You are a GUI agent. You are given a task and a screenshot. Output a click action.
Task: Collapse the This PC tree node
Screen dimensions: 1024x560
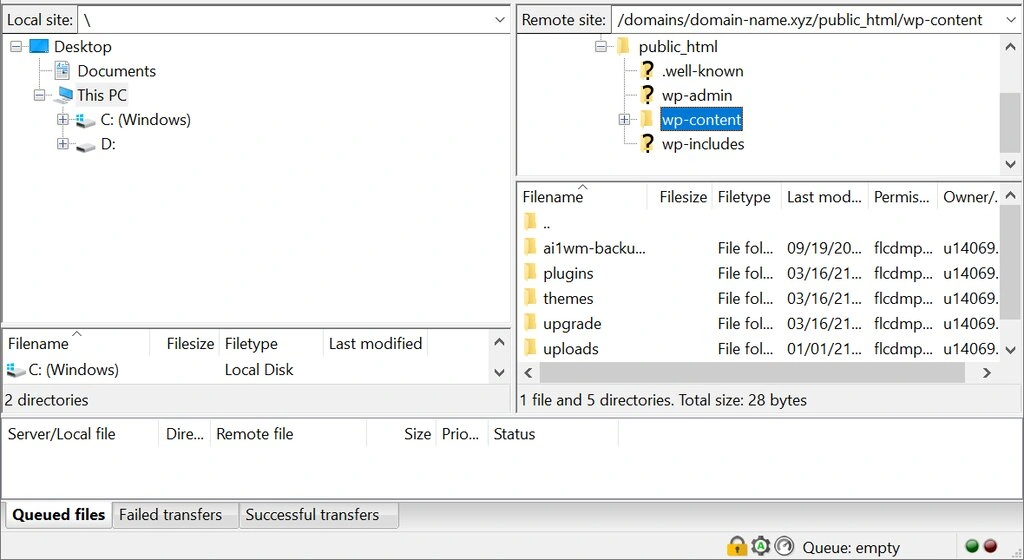[40, 95]
